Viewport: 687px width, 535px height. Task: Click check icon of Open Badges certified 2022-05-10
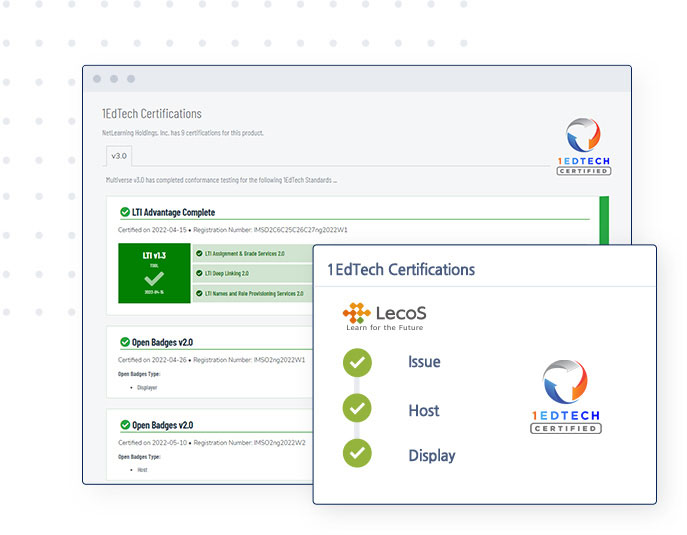tap(125, 425)
